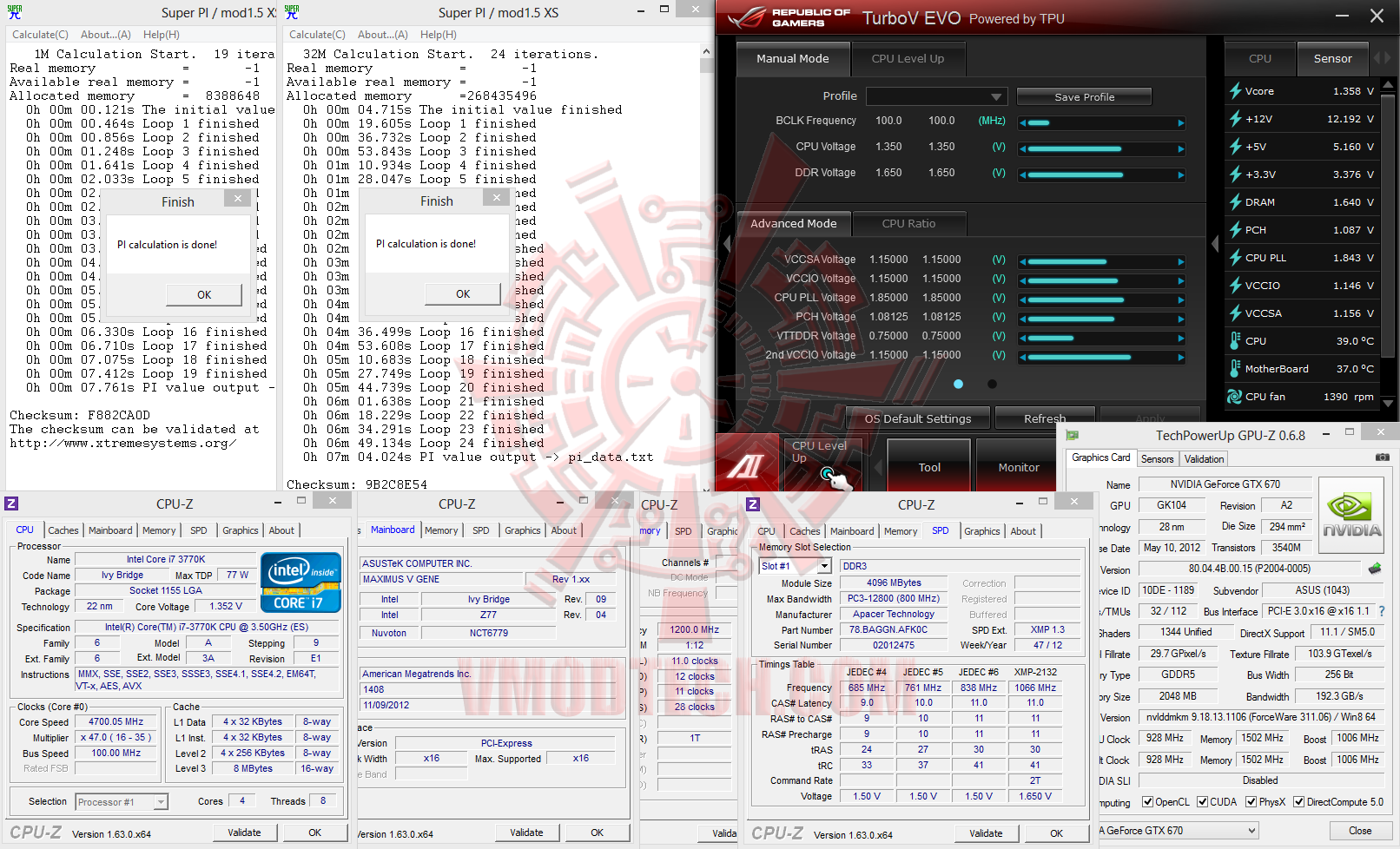Click the camera screenshot icon in GPU-Z

point(1382,457)
